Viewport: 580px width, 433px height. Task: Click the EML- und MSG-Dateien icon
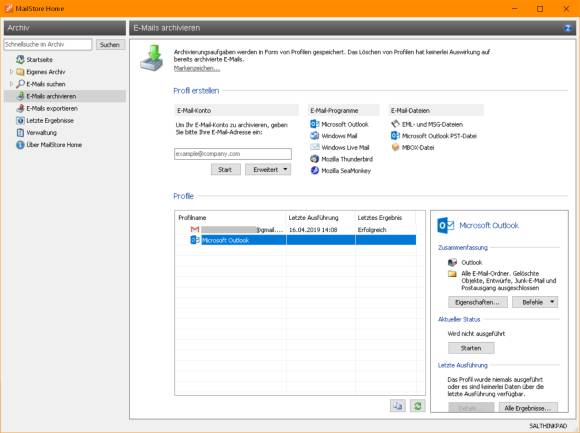click(x=395, y=124)
